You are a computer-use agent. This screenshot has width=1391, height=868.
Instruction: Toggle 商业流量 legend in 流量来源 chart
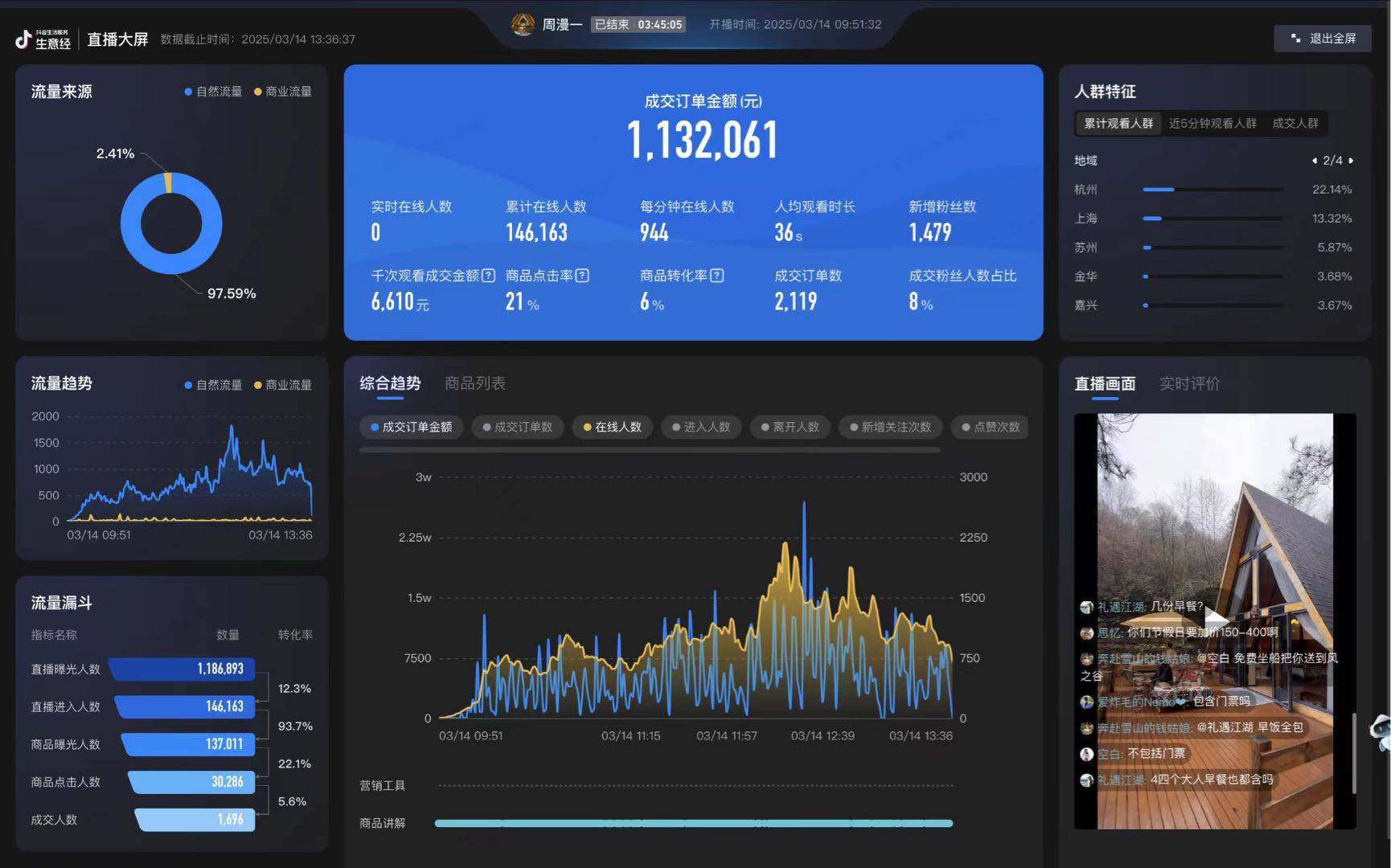(x=282, y=92)
